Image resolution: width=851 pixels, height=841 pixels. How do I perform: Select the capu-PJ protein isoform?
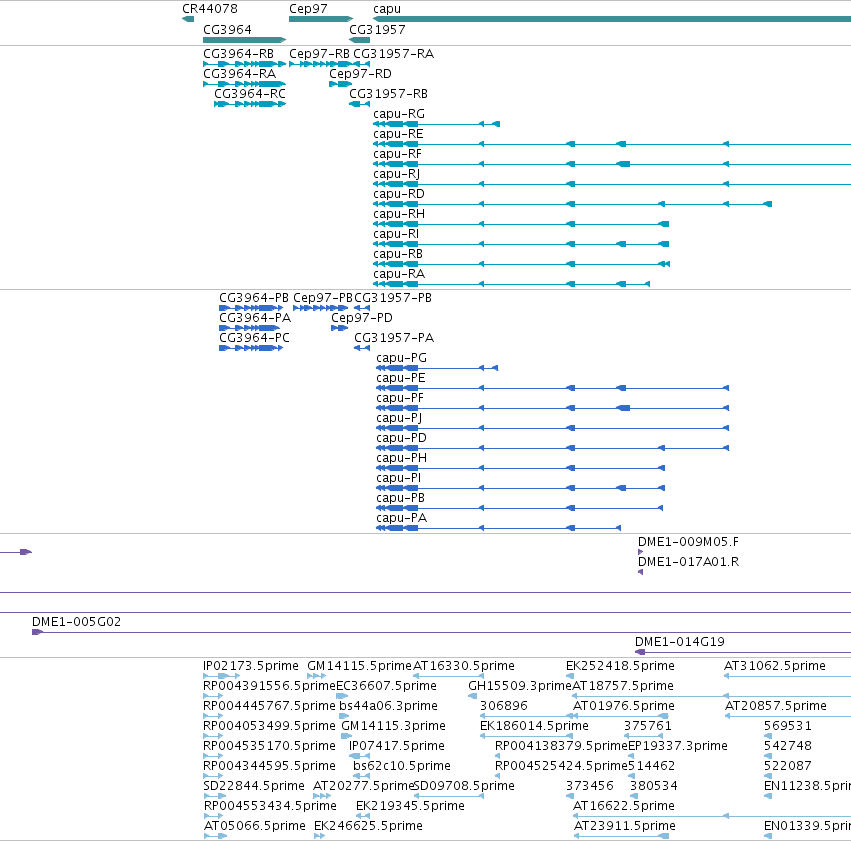click(552, 429)
